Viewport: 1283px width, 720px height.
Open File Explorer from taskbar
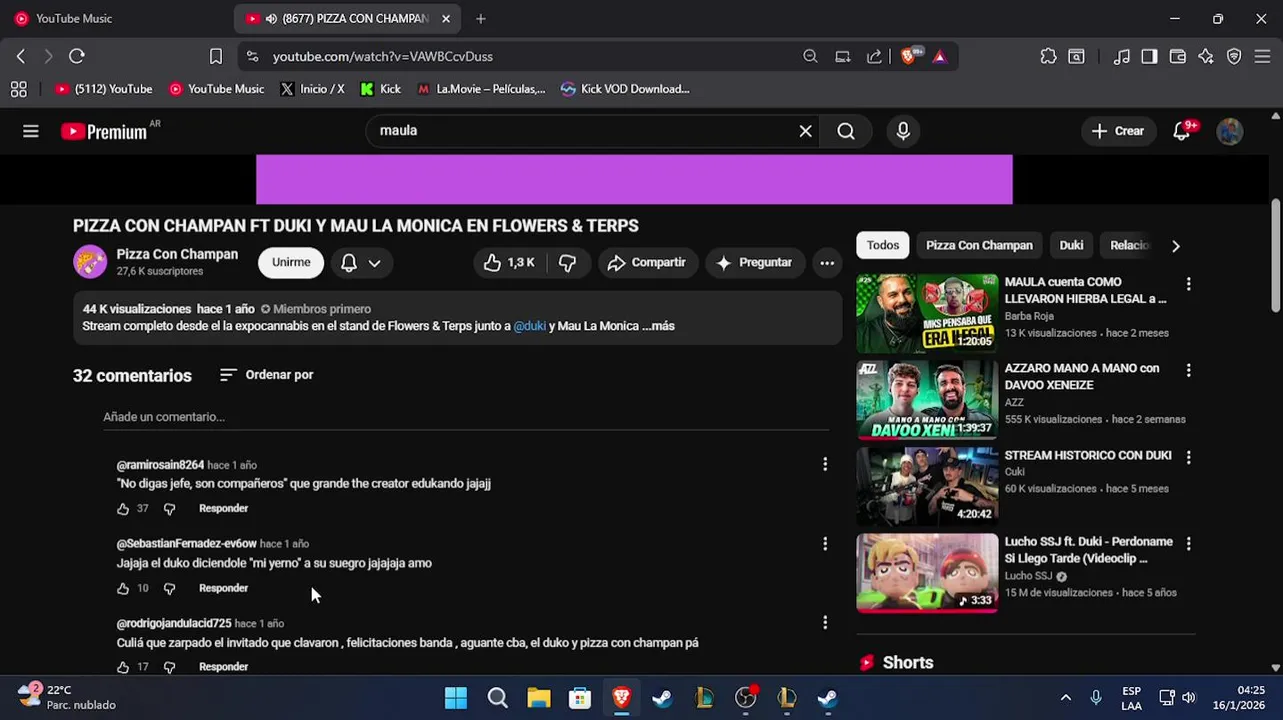[539, 697]
